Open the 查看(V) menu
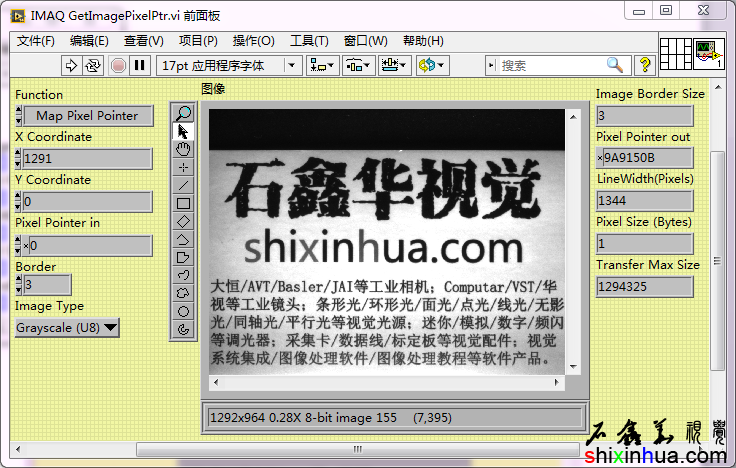The height and width of the screenshot is (468, 736). [144, 41]
